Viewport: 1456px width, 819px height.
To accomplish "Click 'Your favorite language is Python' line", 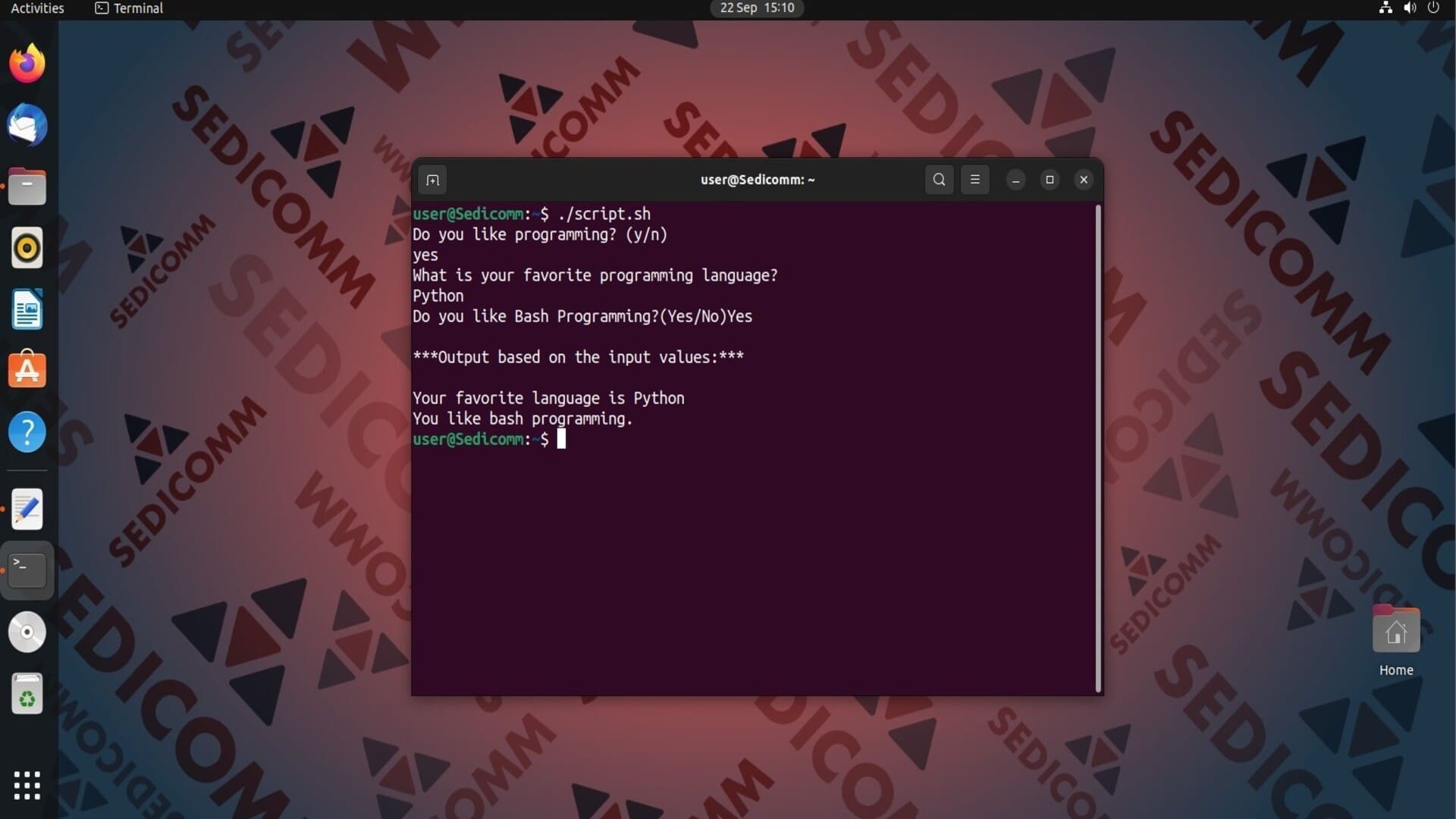I will coord(548,398).
